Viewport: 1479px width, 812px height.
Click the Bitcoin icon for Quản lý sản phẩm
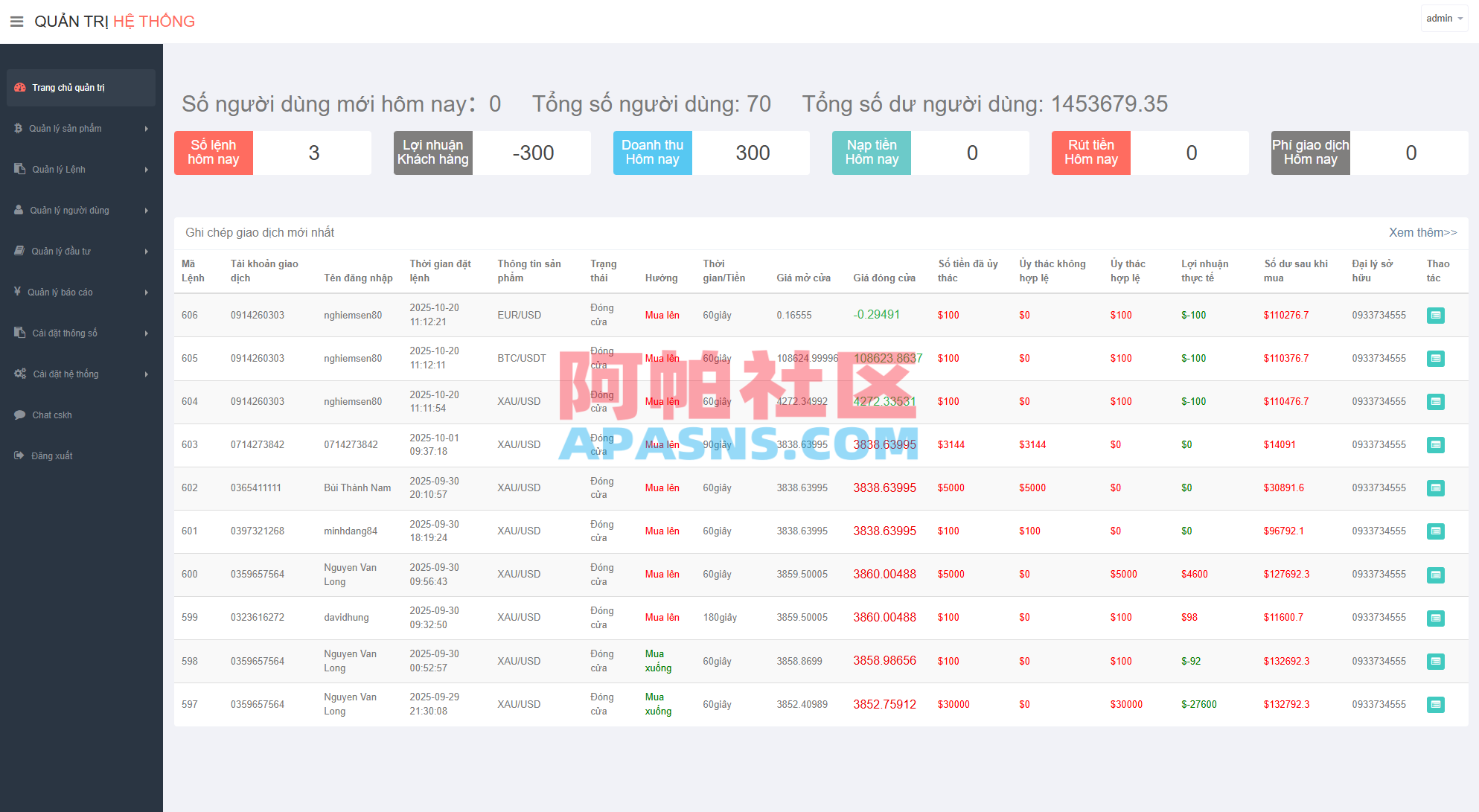coord(18,128)
